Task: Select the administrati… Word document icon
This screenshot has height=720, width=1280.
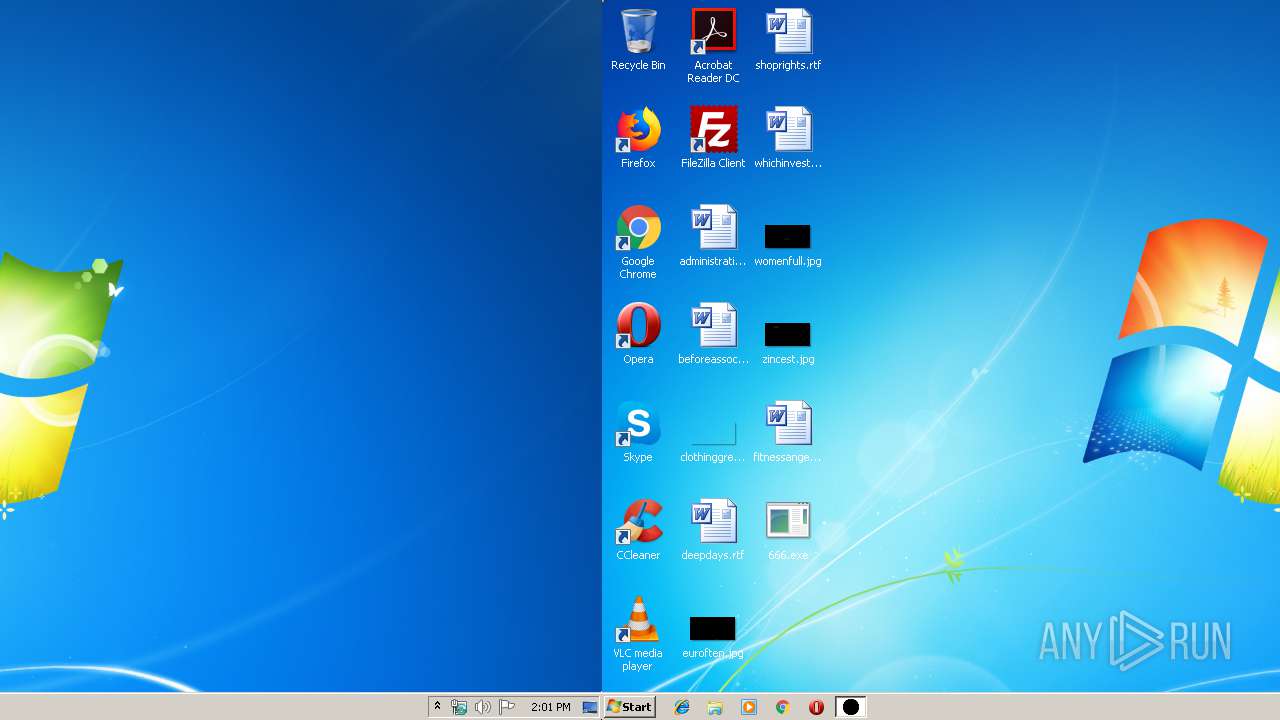Action: coord(713,236)
